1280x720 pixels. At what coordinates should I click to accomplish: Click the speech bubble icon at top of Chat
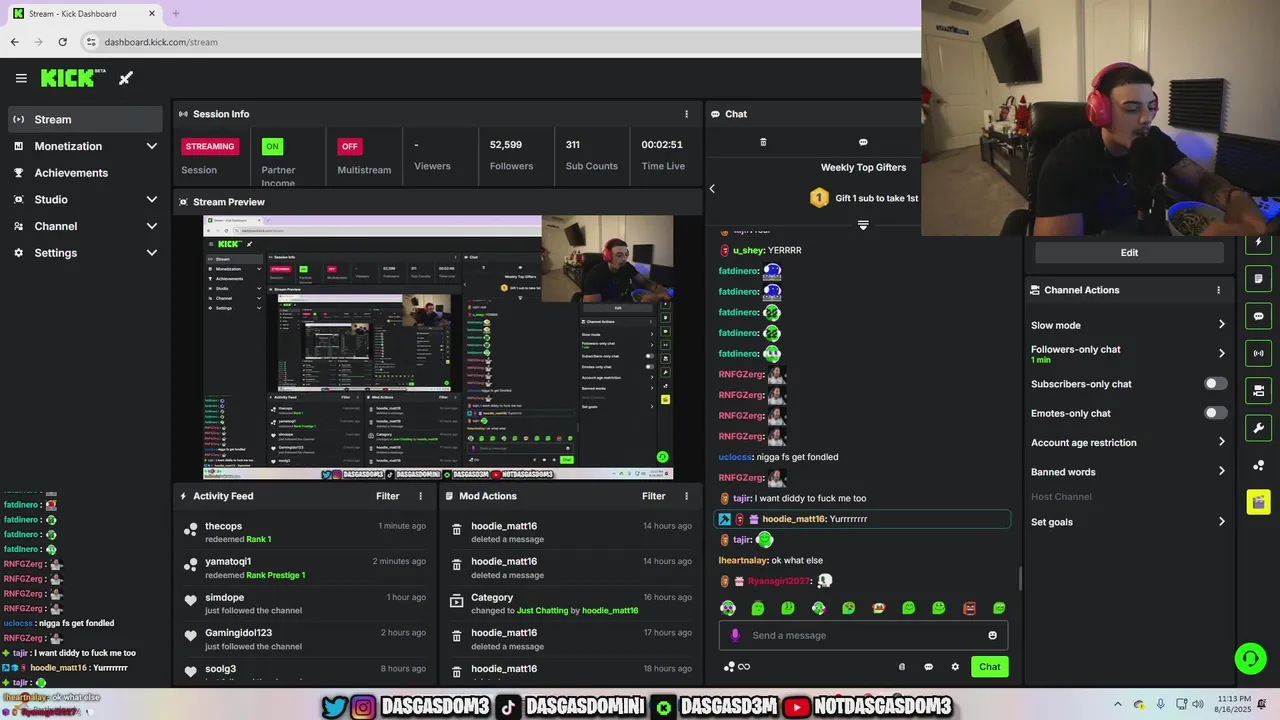(x=863, y=142)
